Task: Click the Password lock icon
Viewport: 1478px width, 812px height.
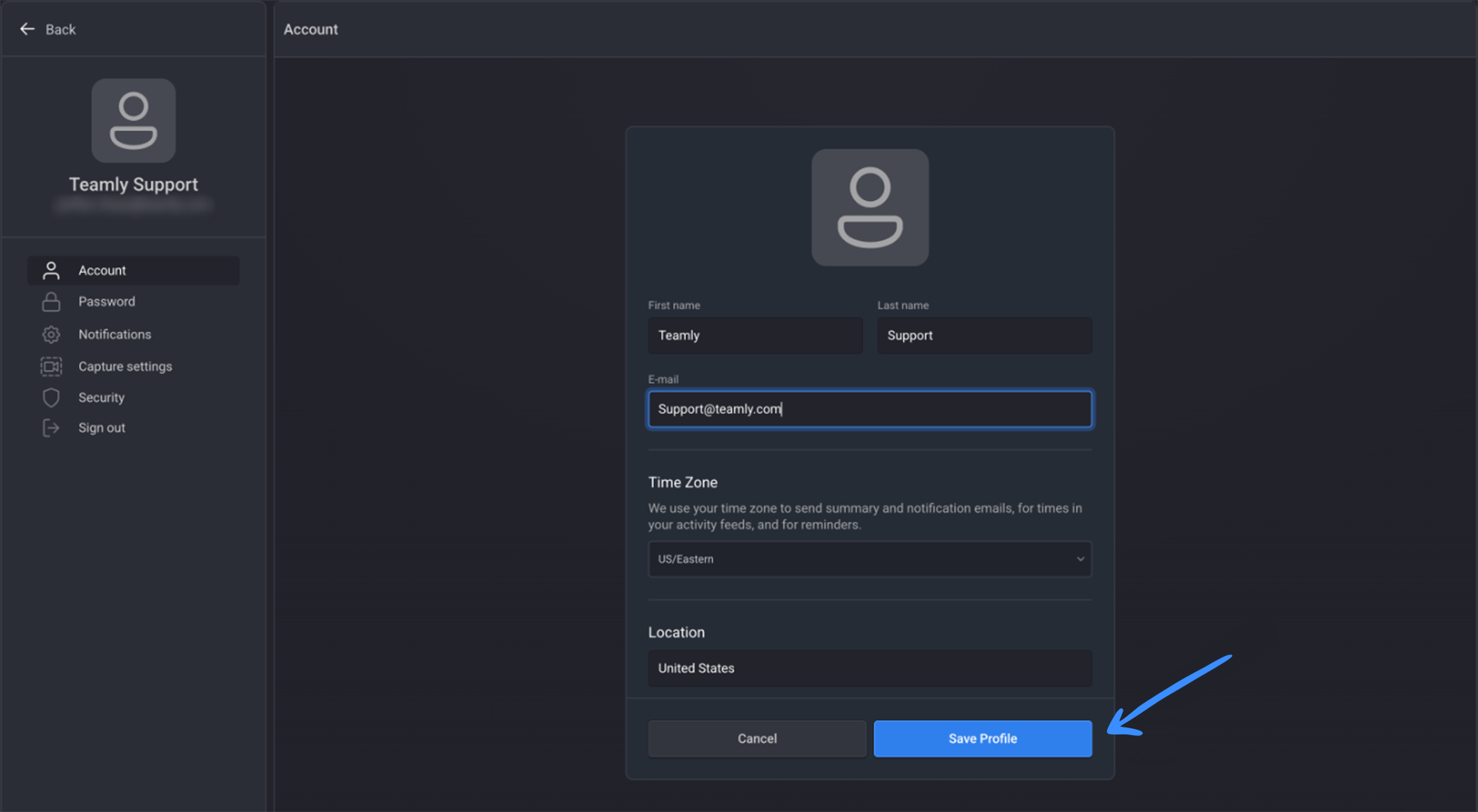Action: 51,302
